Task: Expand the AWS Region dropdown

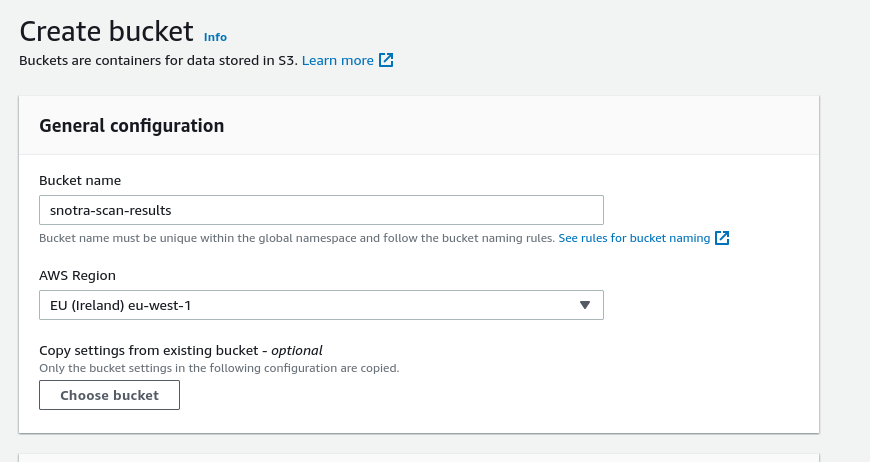Action: (x=320, y=305)
